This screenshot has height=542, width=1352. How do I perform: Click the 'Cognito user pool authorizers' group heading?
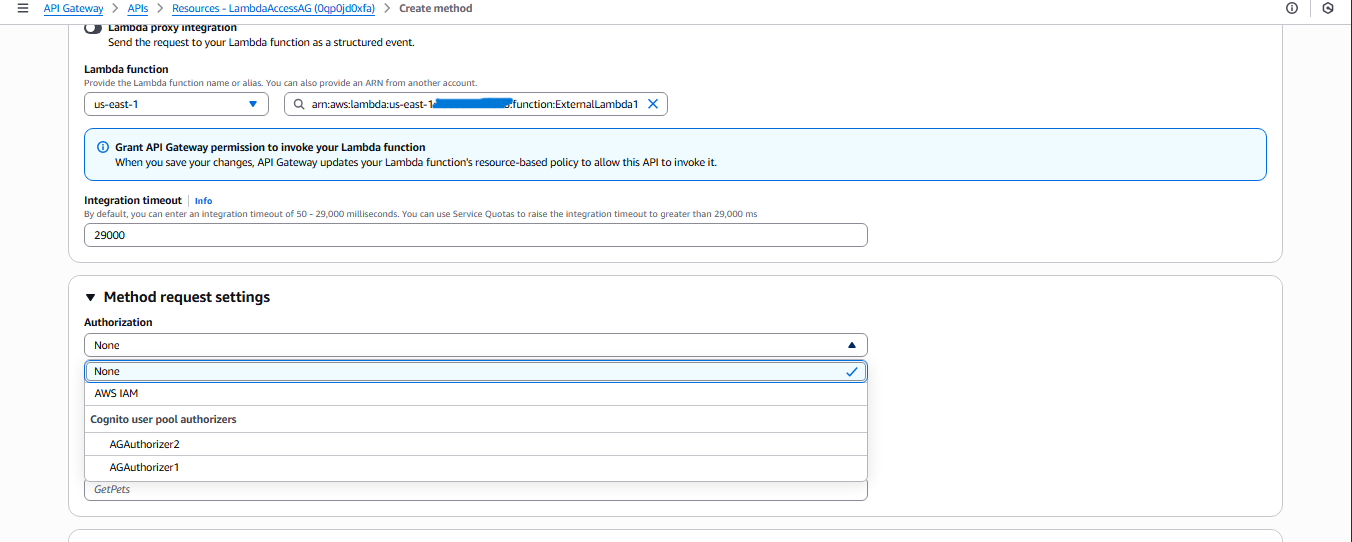(x=163, y=419)
